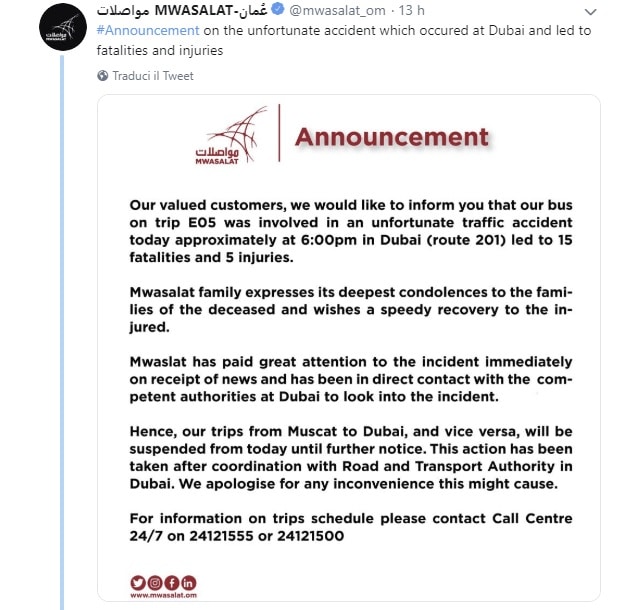Click the 13 h tweet timestamp
The height and width of the screenshot is (610, 638).
point(410,11)
